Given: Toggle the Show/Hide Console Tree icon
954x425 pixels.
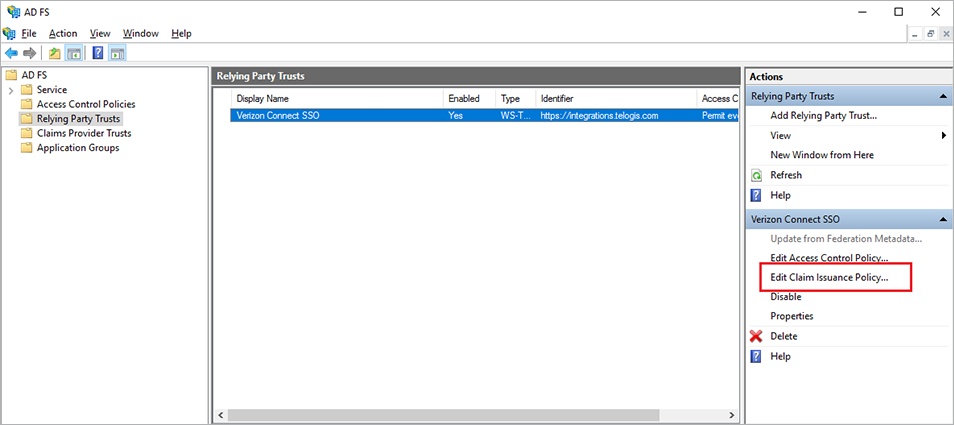Looking at the screenshot, I should (x=74, y=53).
